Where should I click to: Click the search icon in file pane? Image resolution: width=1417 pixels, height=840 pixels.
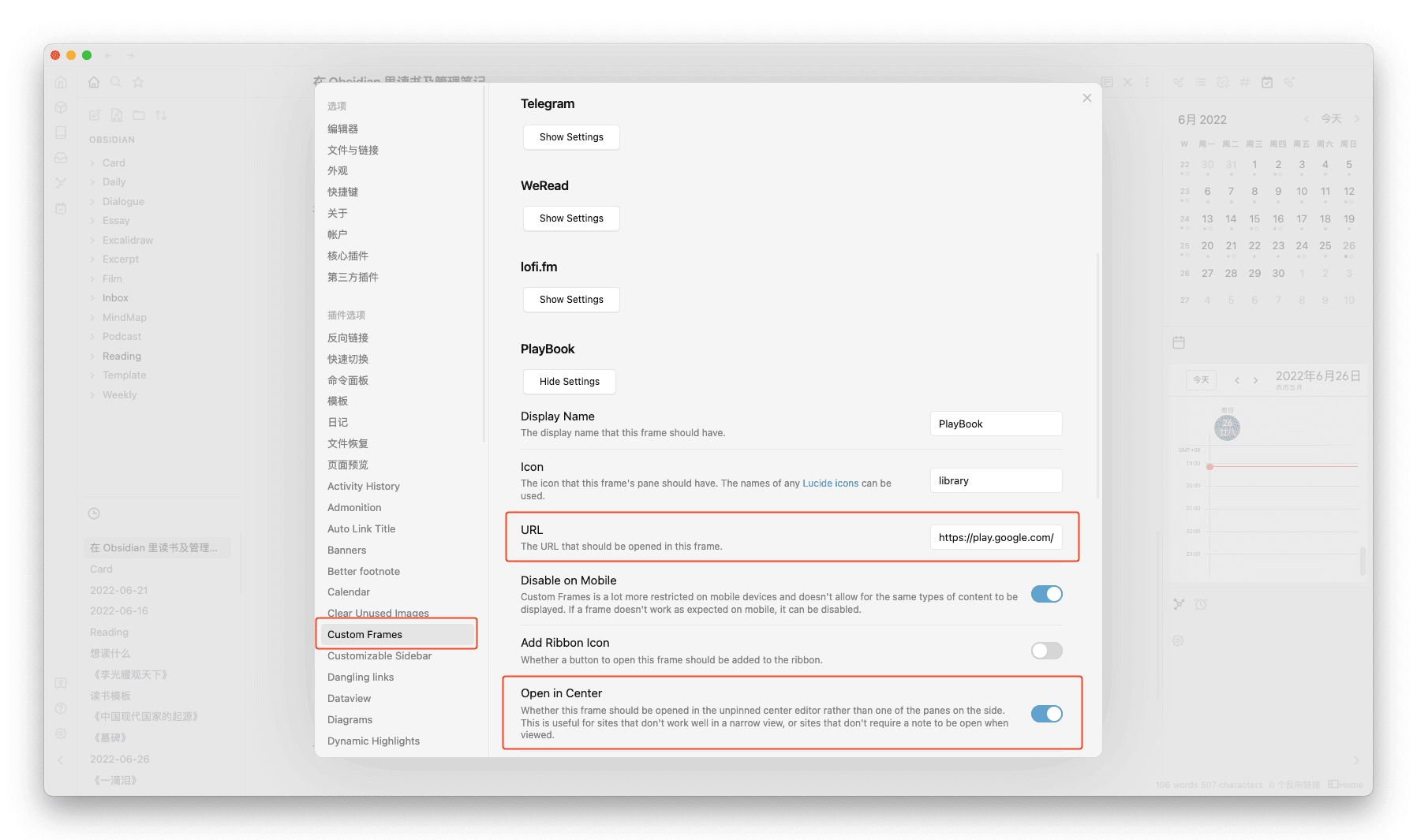[115, 82]
